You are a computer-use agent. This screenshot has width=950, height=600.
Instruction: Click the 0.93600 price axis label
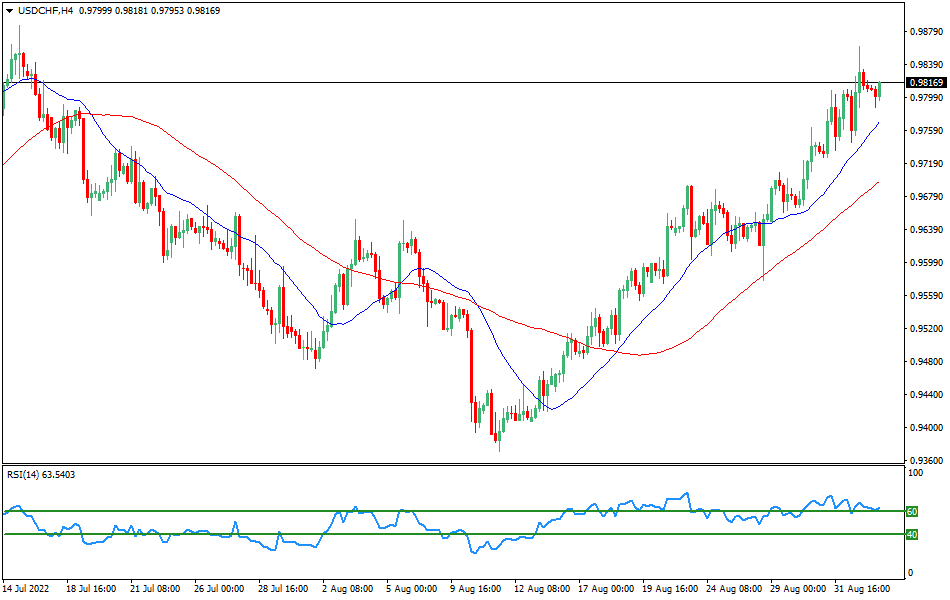pyautogui.click(x=926, y=460)
